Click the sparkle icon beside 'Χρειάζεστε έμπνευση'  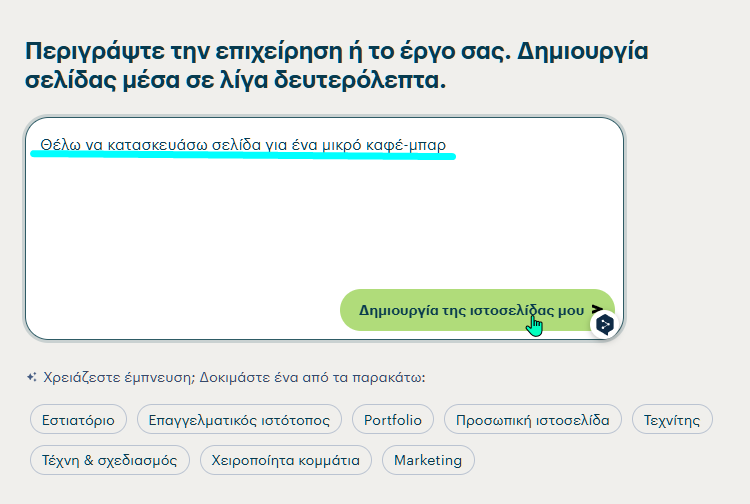[32, 377]
